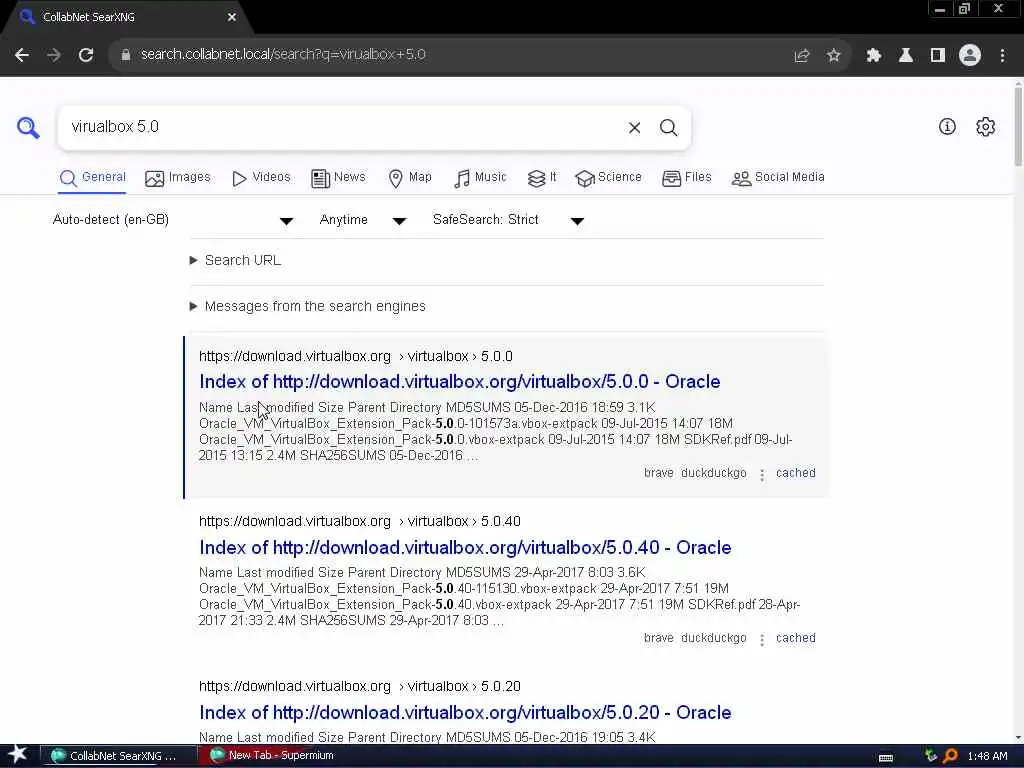Switch to the Videos search tab
Screen dimensions: 1024x768
[261, 178]
